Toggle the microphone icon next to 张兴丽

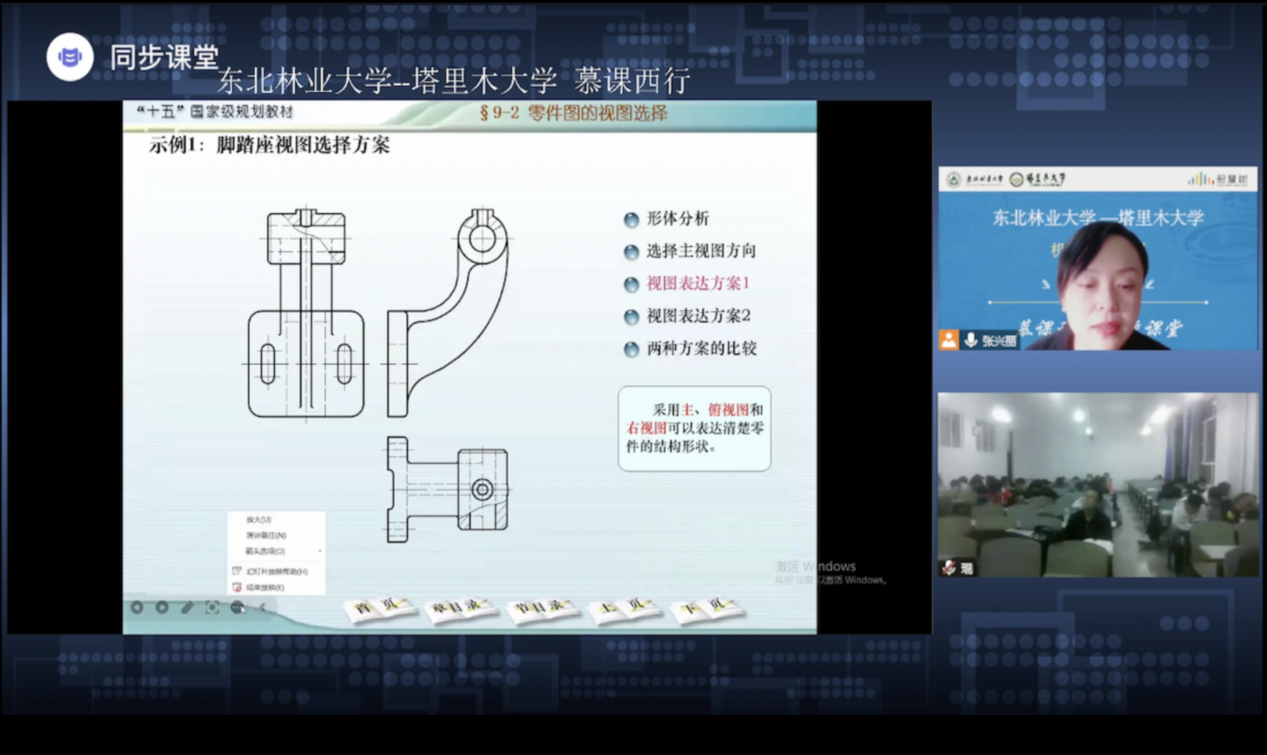pyautogui.click(x=970, y=340)
